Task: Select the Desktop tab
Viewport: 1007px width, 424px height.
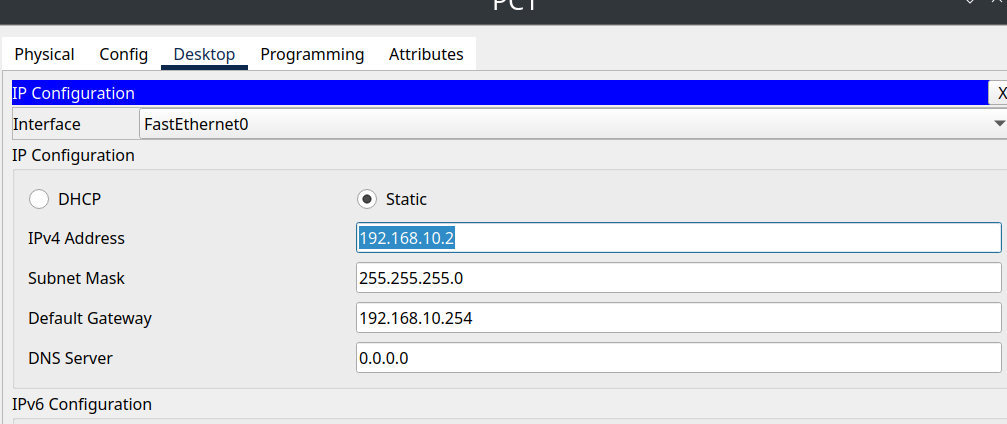Action: point(204,54)
